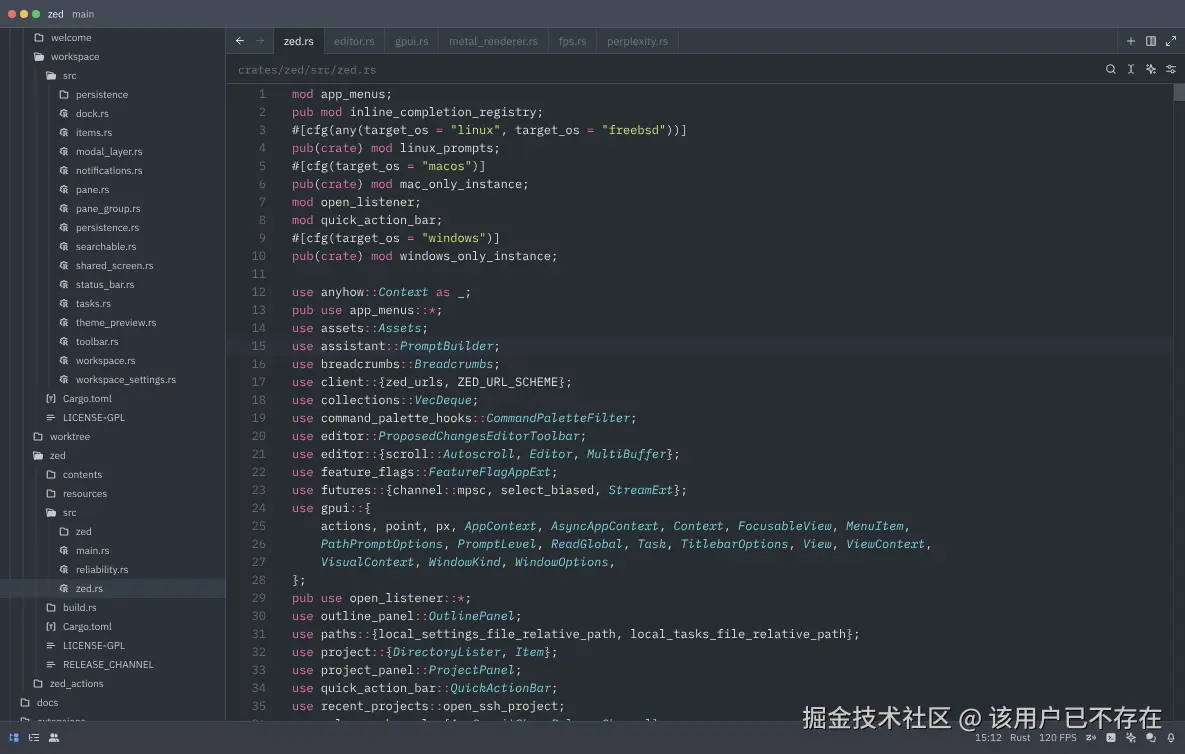Click the editor vertical scrollbar thumb

[1179, 93]
